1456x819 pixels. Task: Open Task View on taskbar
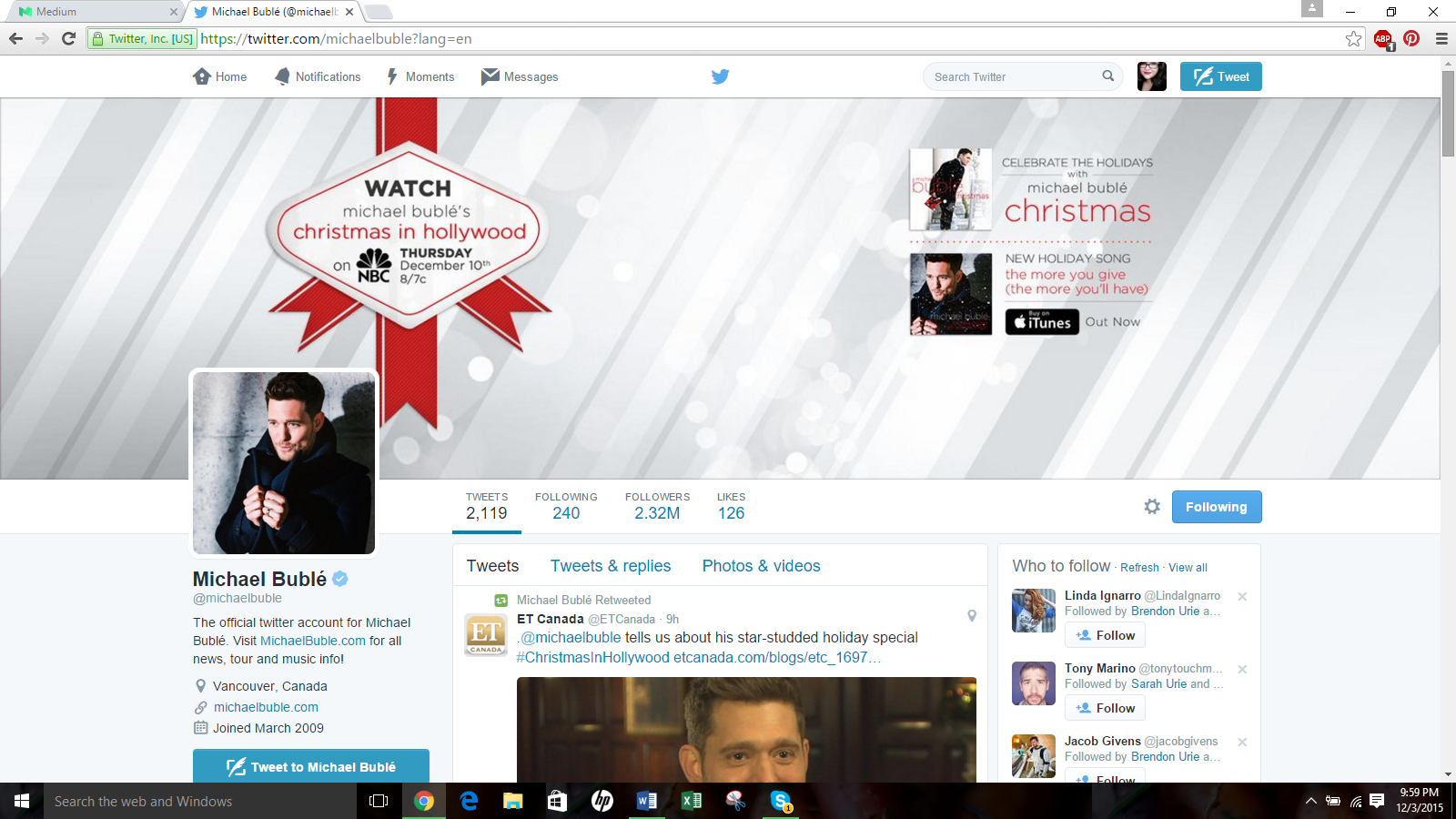click(x=379, y=801)
